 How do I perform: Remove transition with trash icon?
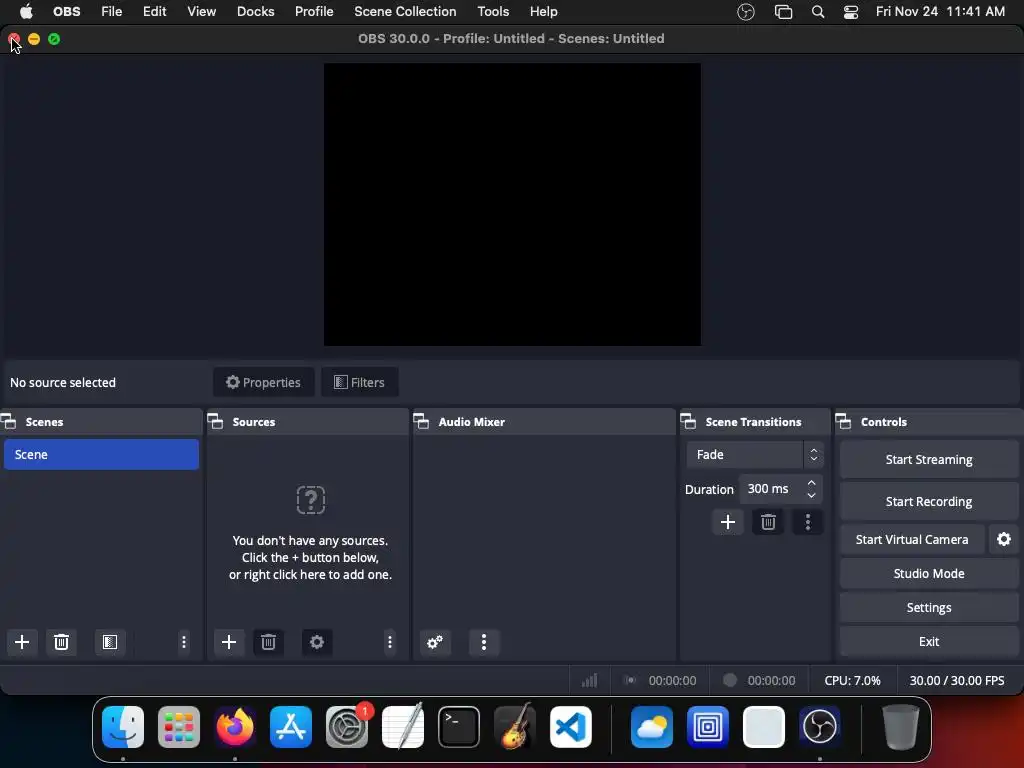(x=768, y=522)
